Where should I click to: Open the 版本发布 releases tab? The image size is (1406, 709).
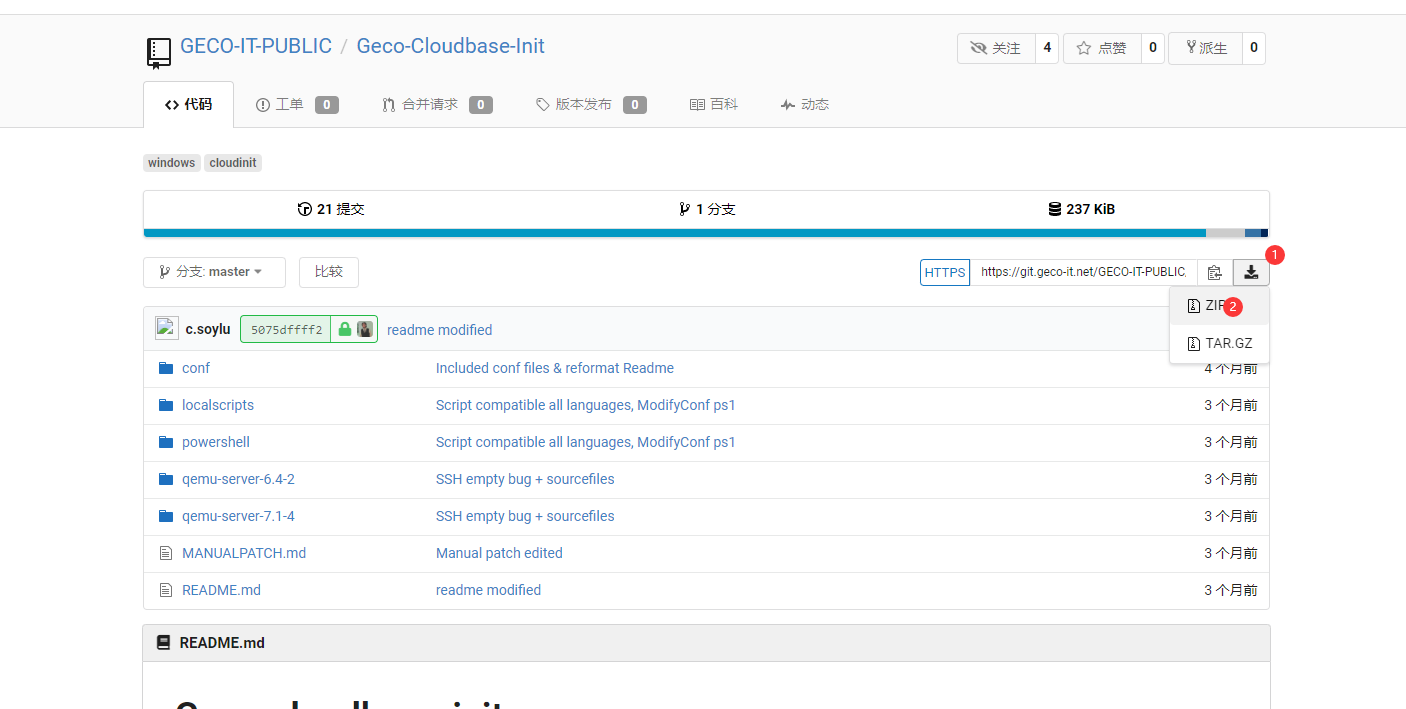[x=582, y=104]
